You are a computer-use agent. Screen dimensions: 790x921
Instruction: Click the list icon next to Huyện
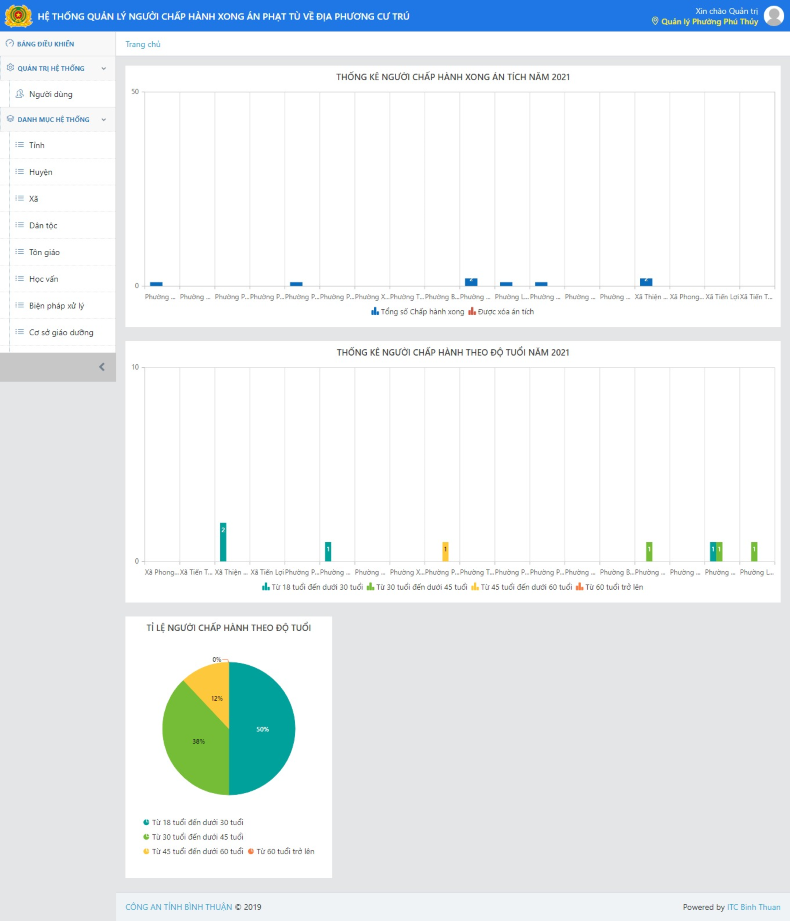coord(19,172)
